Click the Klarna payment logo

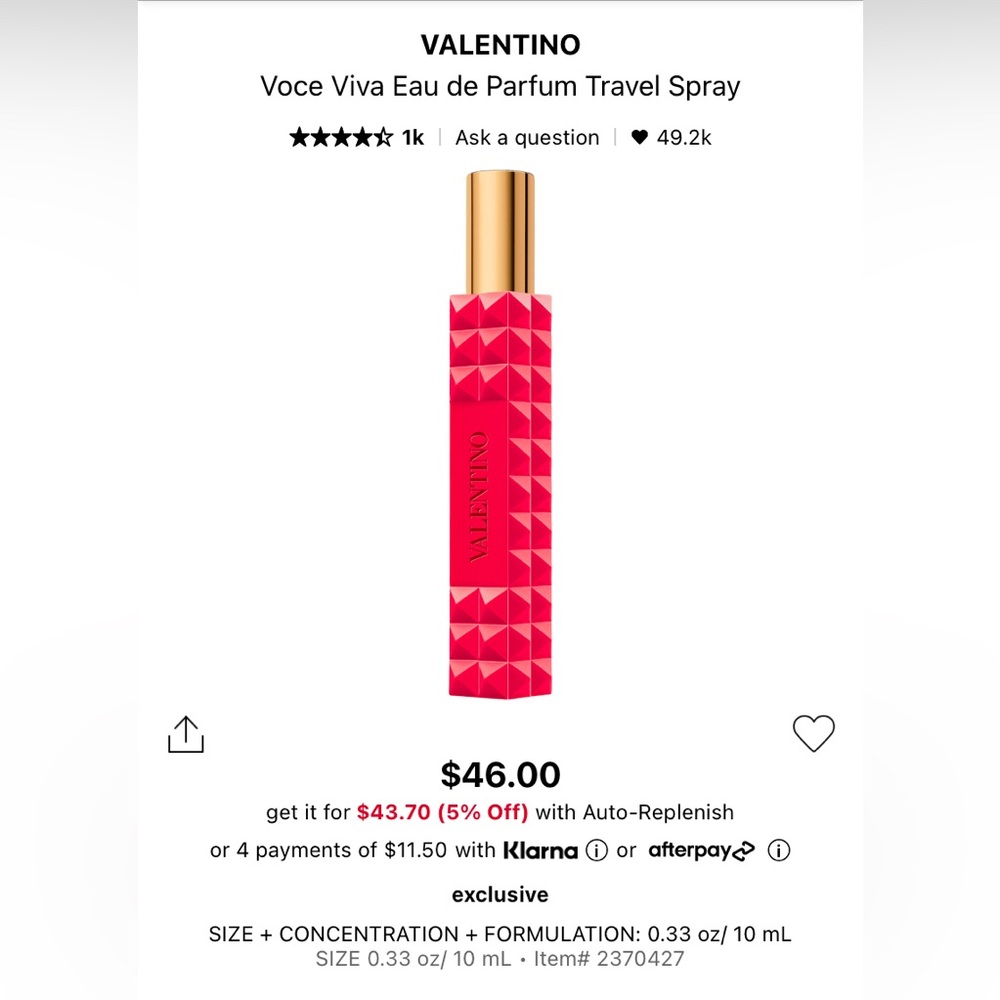pos(542,850)
